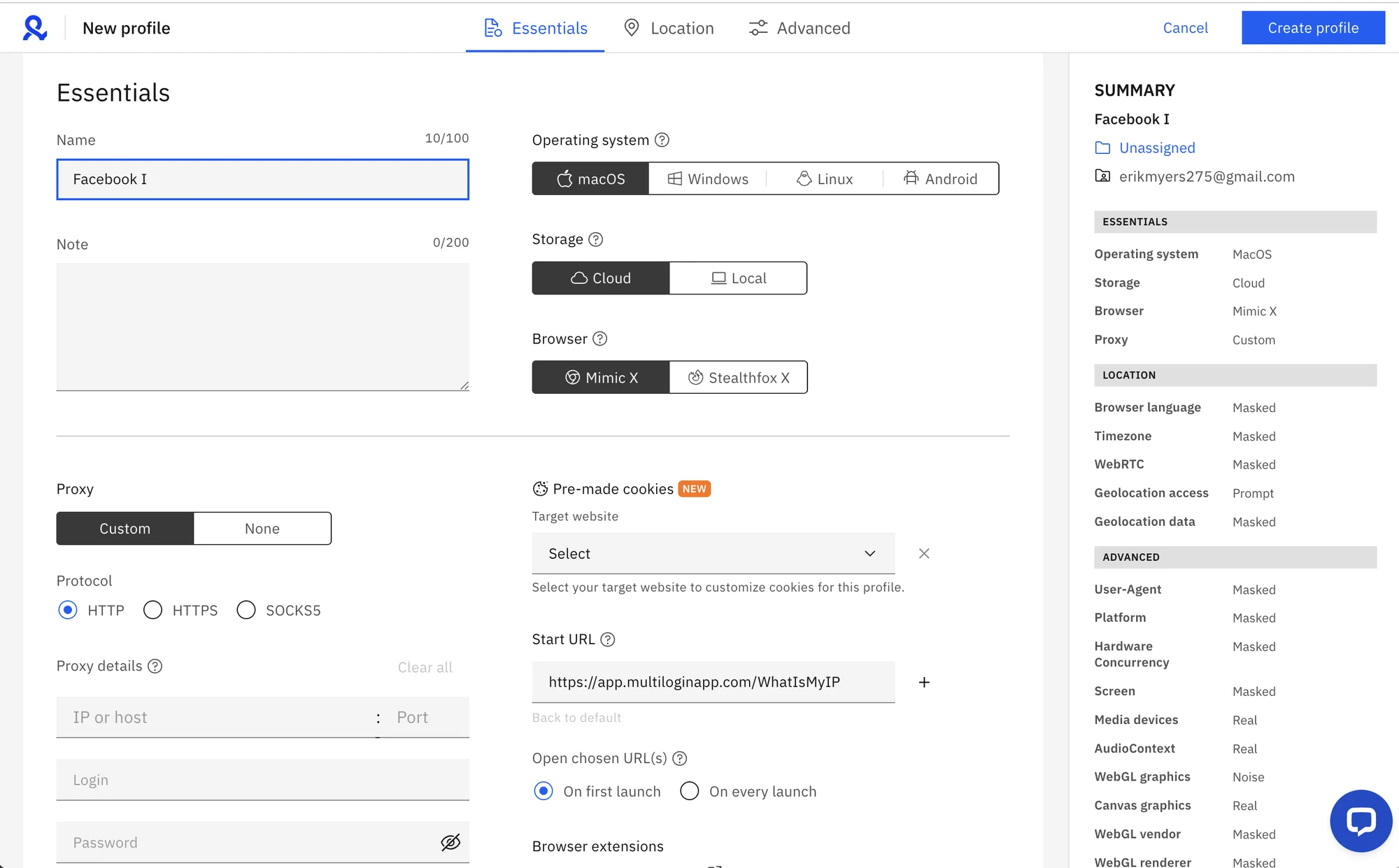Choose HTTPS protocol option

[x=152, y=610]
